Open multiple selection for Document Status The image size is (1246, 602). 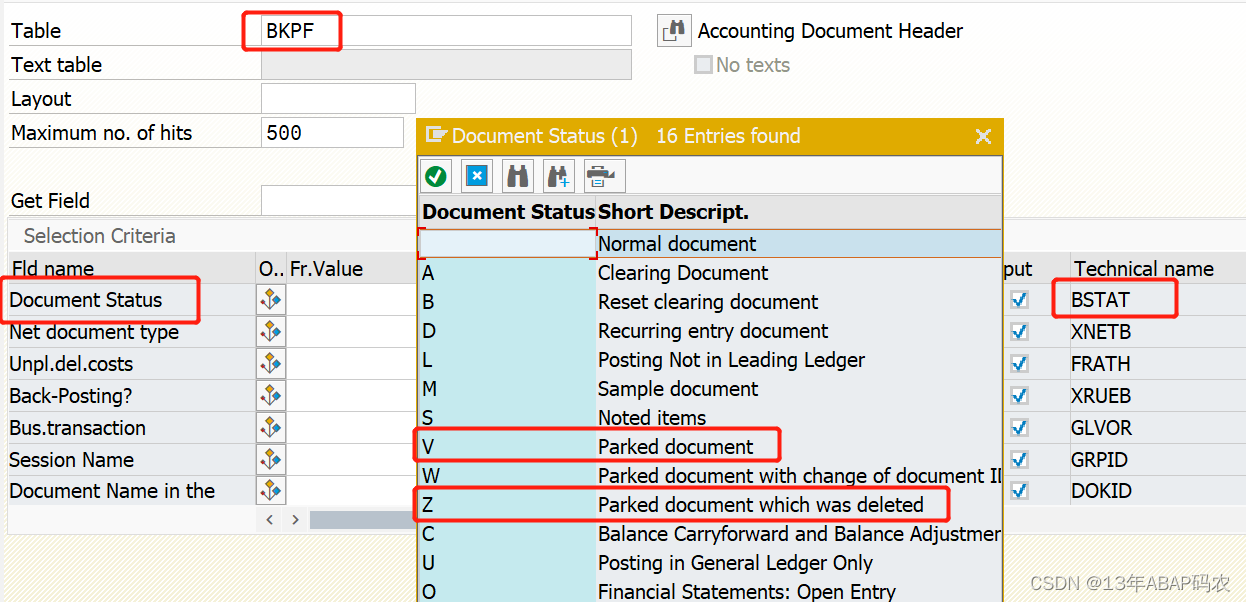(270, 299)
